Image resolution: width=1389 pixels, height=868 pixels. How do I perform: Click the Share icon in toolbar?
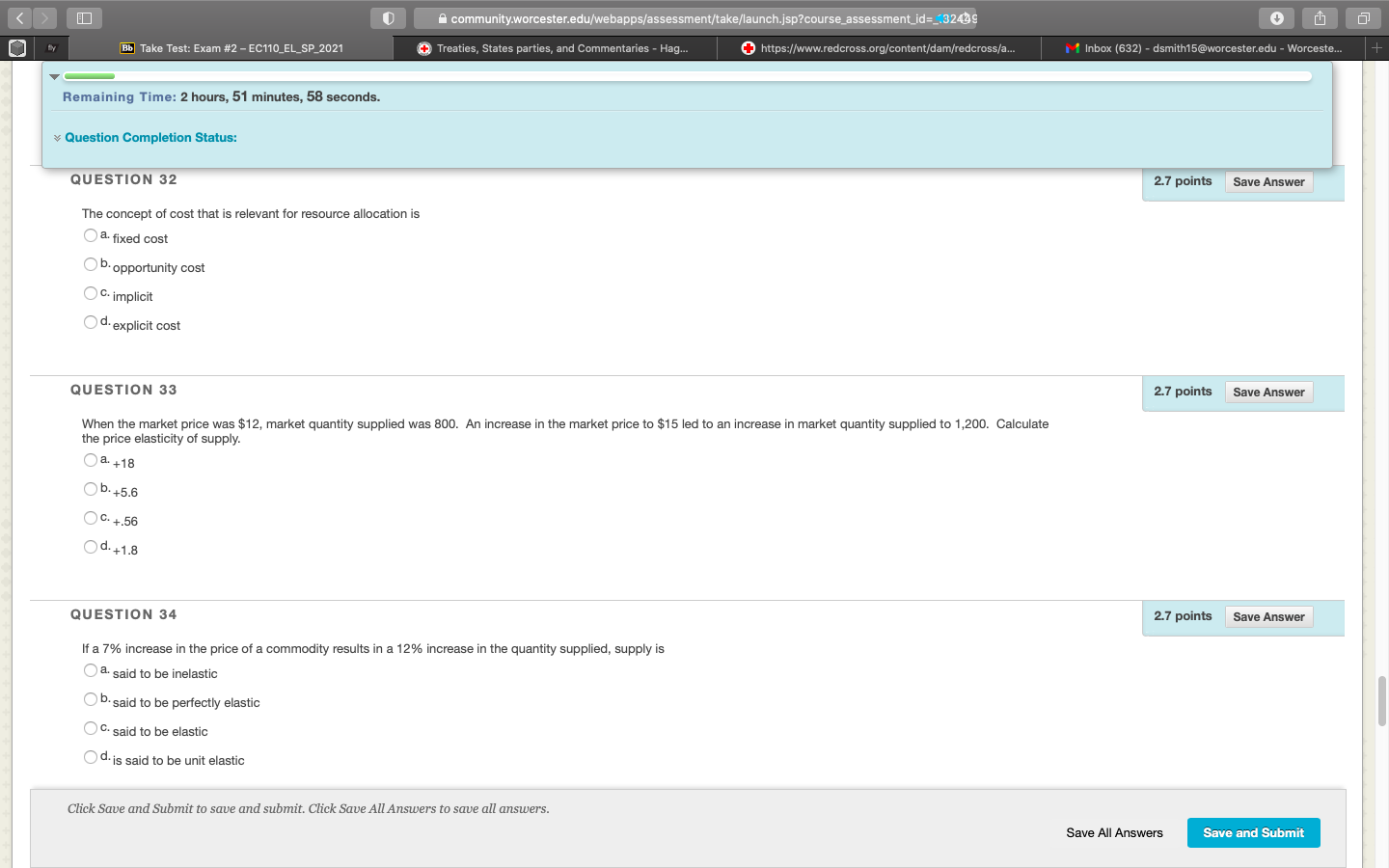pyautogui.click(x=1320, y=18)
